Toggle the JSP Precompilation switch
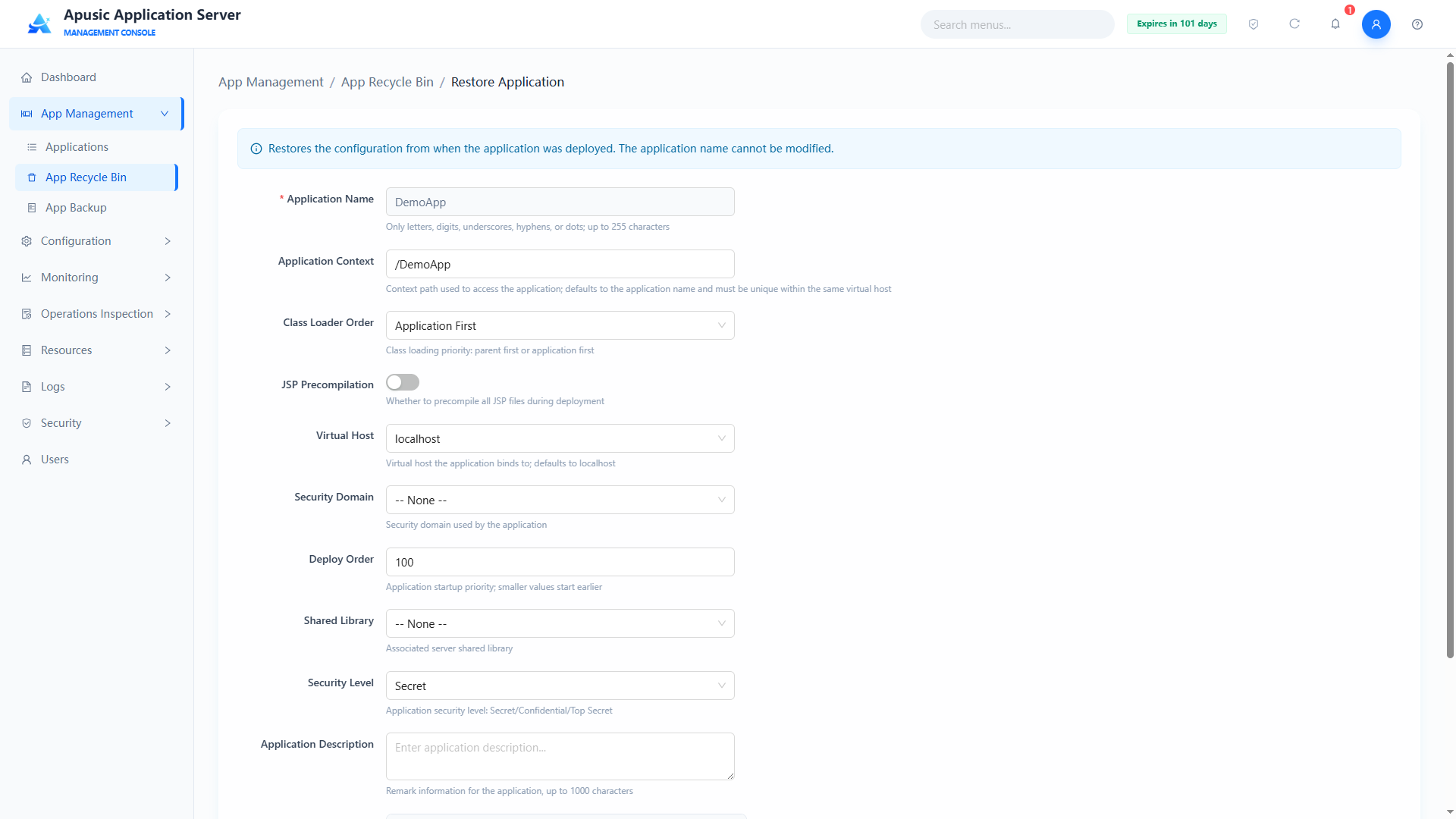The width and height of the screenshot is (1456, 819). pos(403,382)
